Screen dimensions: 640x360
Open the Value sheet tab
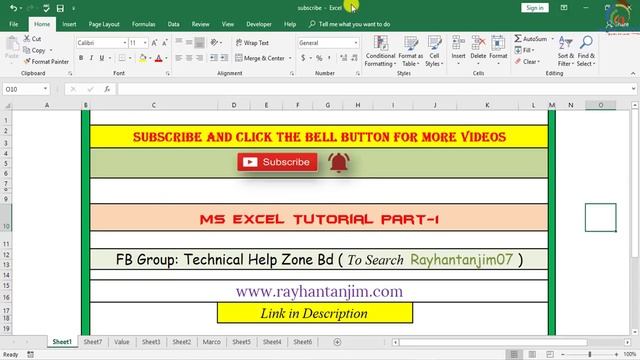(x=122, y=342)
